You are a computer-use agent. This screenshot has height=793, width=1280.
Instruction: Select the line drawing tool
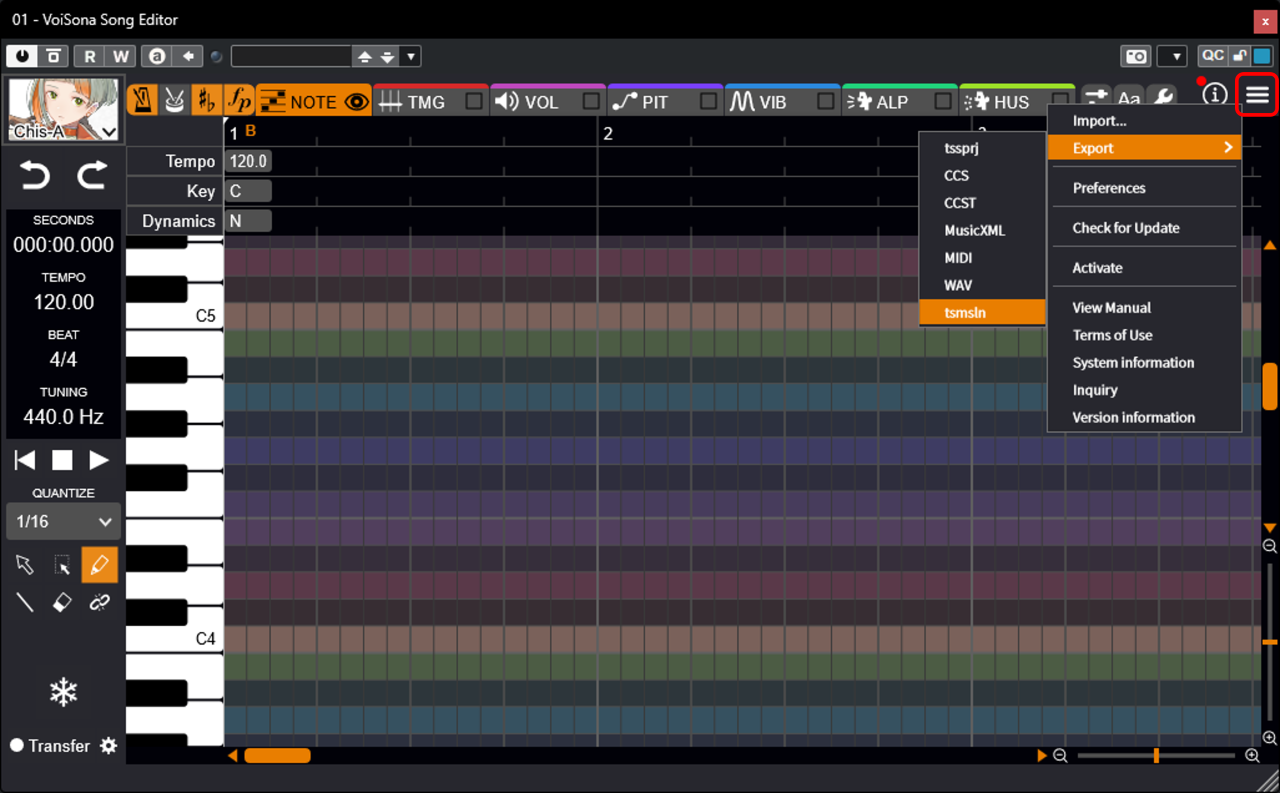coord(25,602)
